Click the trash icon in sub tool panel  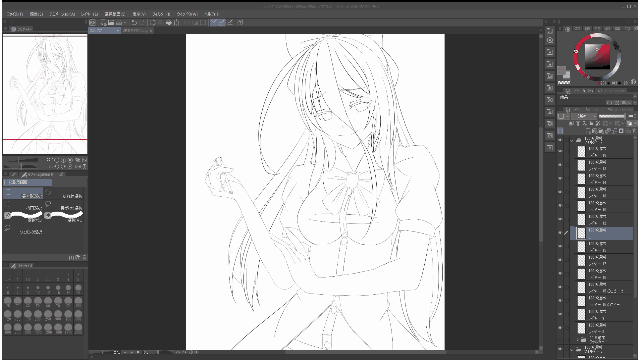[84, 257]
